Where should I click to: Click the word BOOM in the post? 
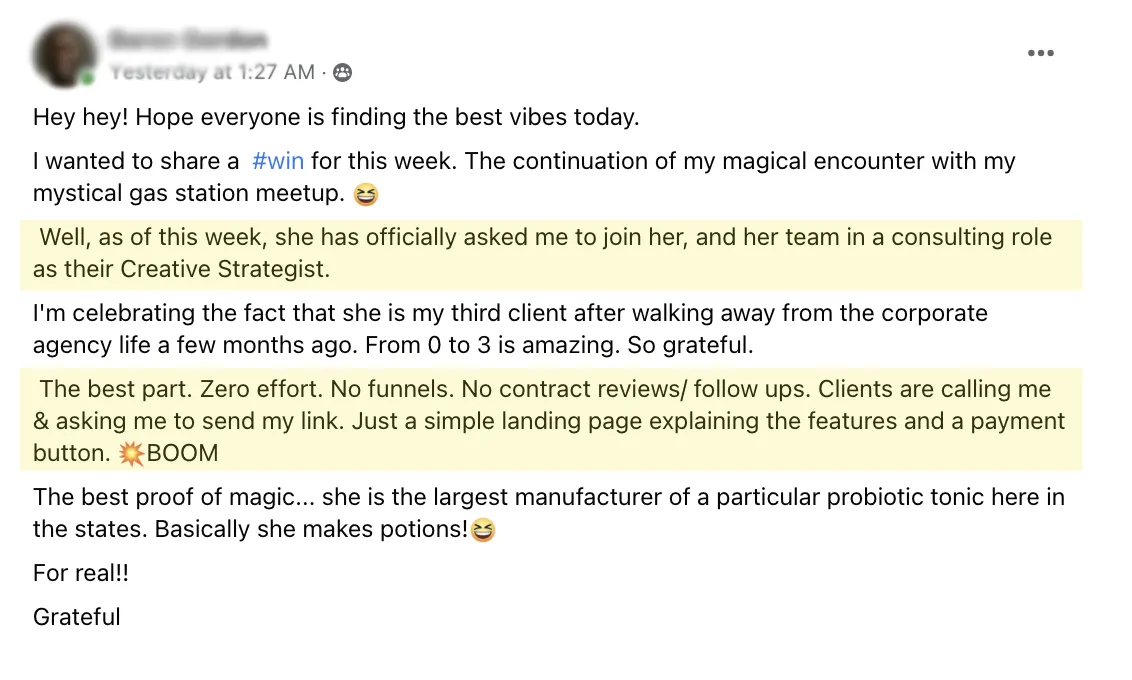[x=182, y=453]
